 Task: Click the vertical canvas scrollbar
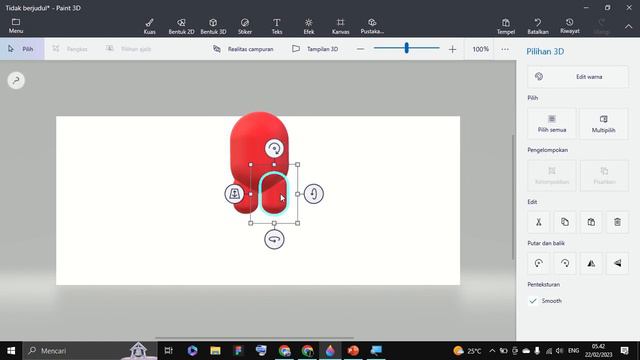pos(513,197)
